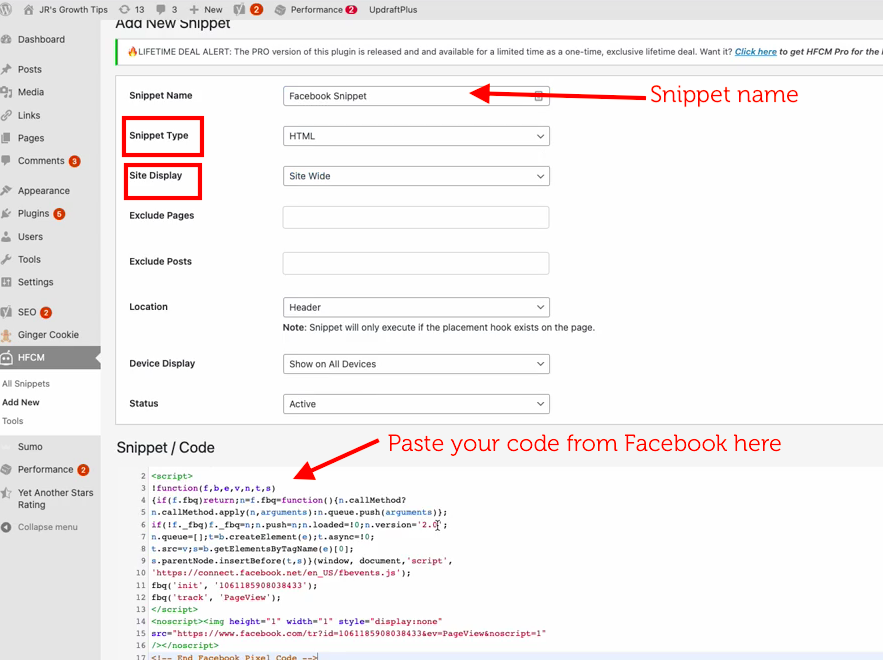Open UpdraftPlus in the admin bar

tap(393, 10)
